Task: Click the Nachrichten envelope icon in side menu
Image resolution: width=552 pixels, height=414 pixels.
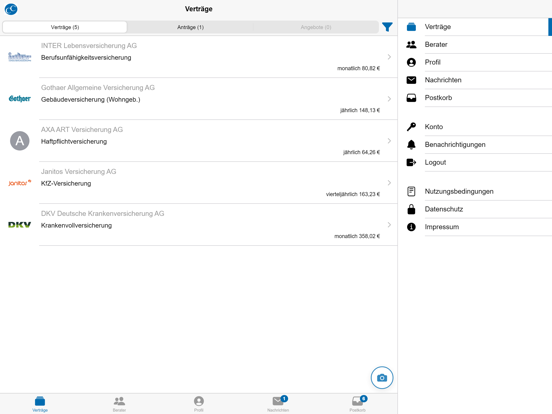Action: pyautogui.click(x=411, y=80)
